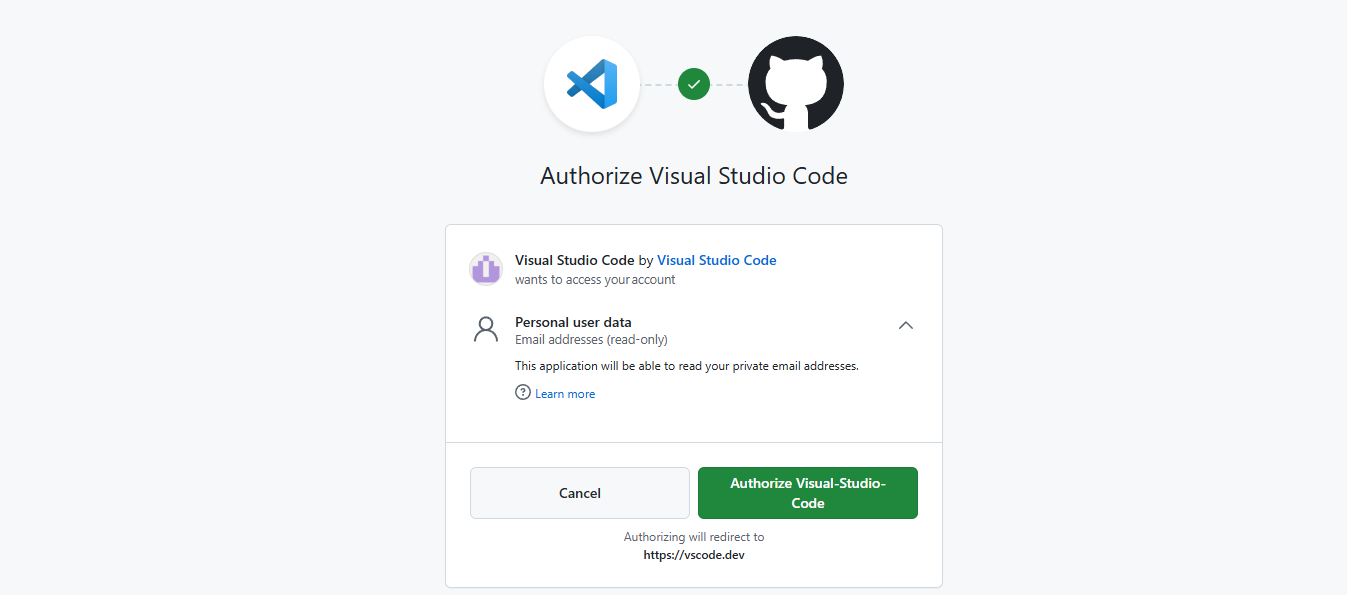
Task: Collapse the Personal user data section
Action: pos(906,325)
